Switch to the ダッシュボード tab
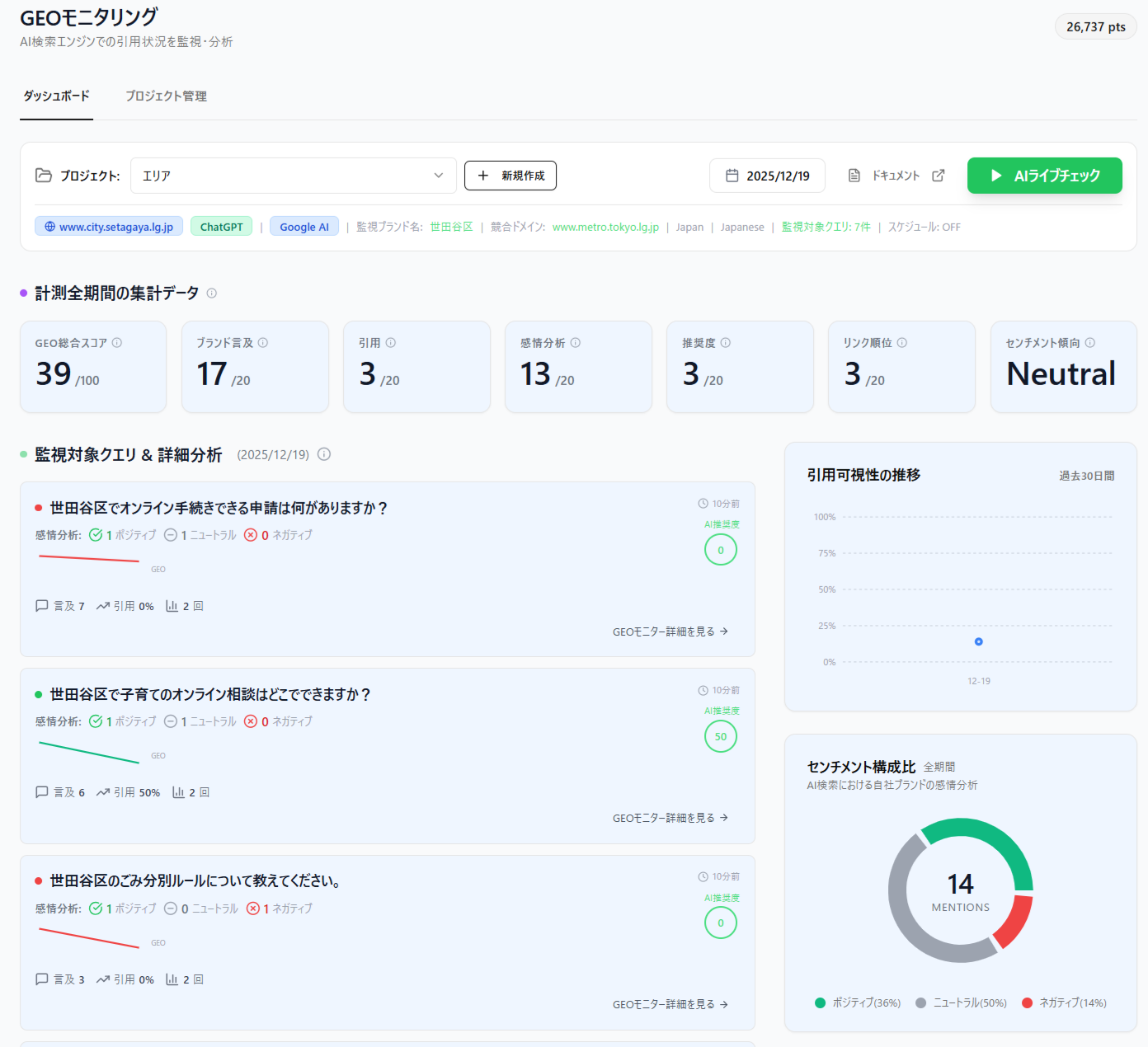The image size is (1148, 1047). tap(56, 96)
